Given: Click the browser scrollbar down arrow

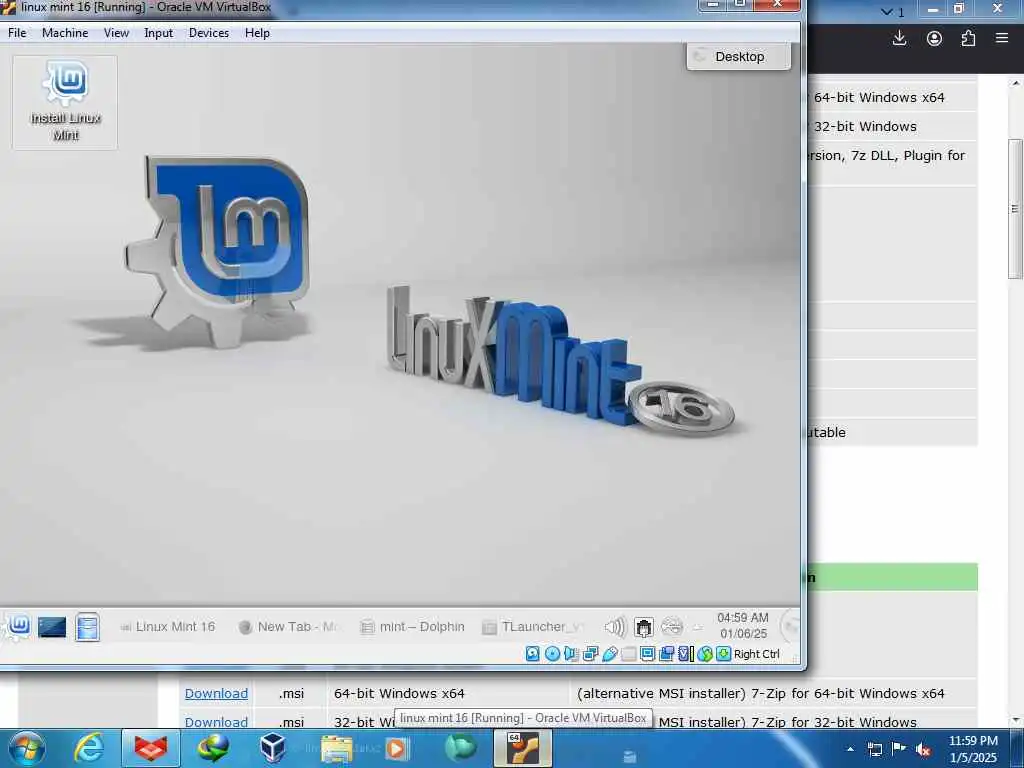Looking at the screenshot, I should pos(1016,721).
